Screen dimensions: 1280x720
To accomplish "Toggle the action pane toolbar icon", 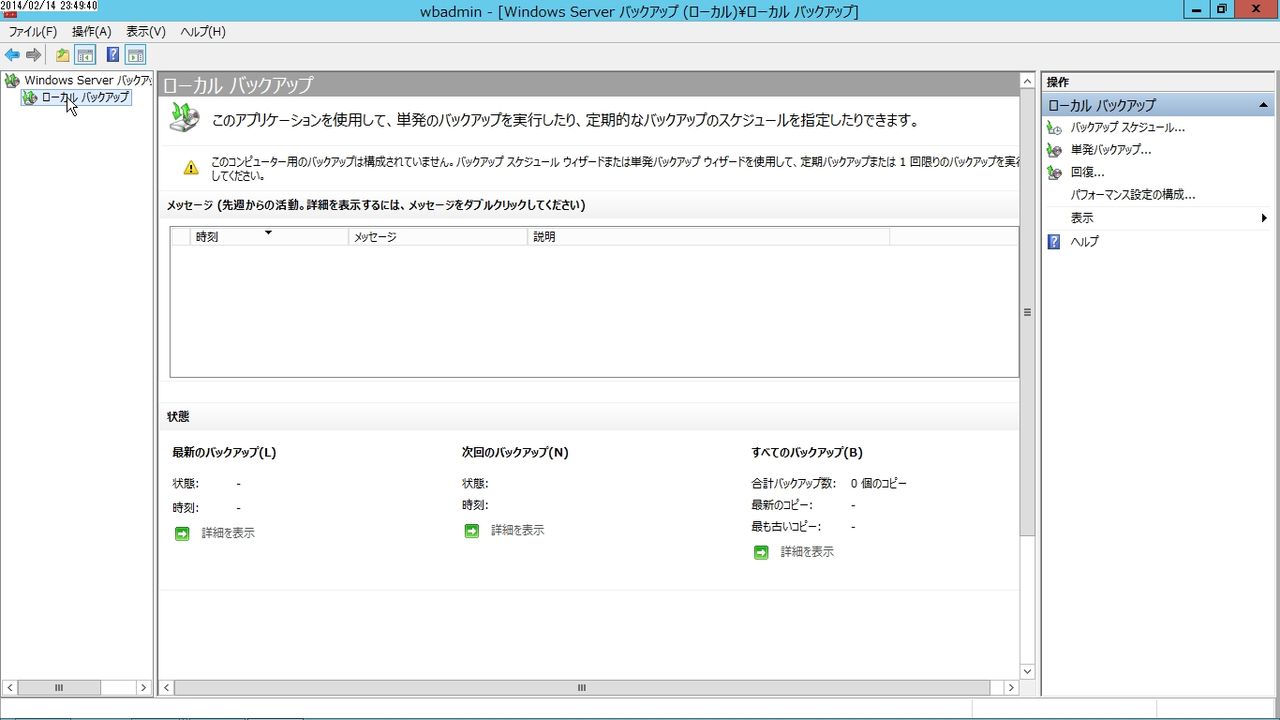I will [x=135, y=55].
